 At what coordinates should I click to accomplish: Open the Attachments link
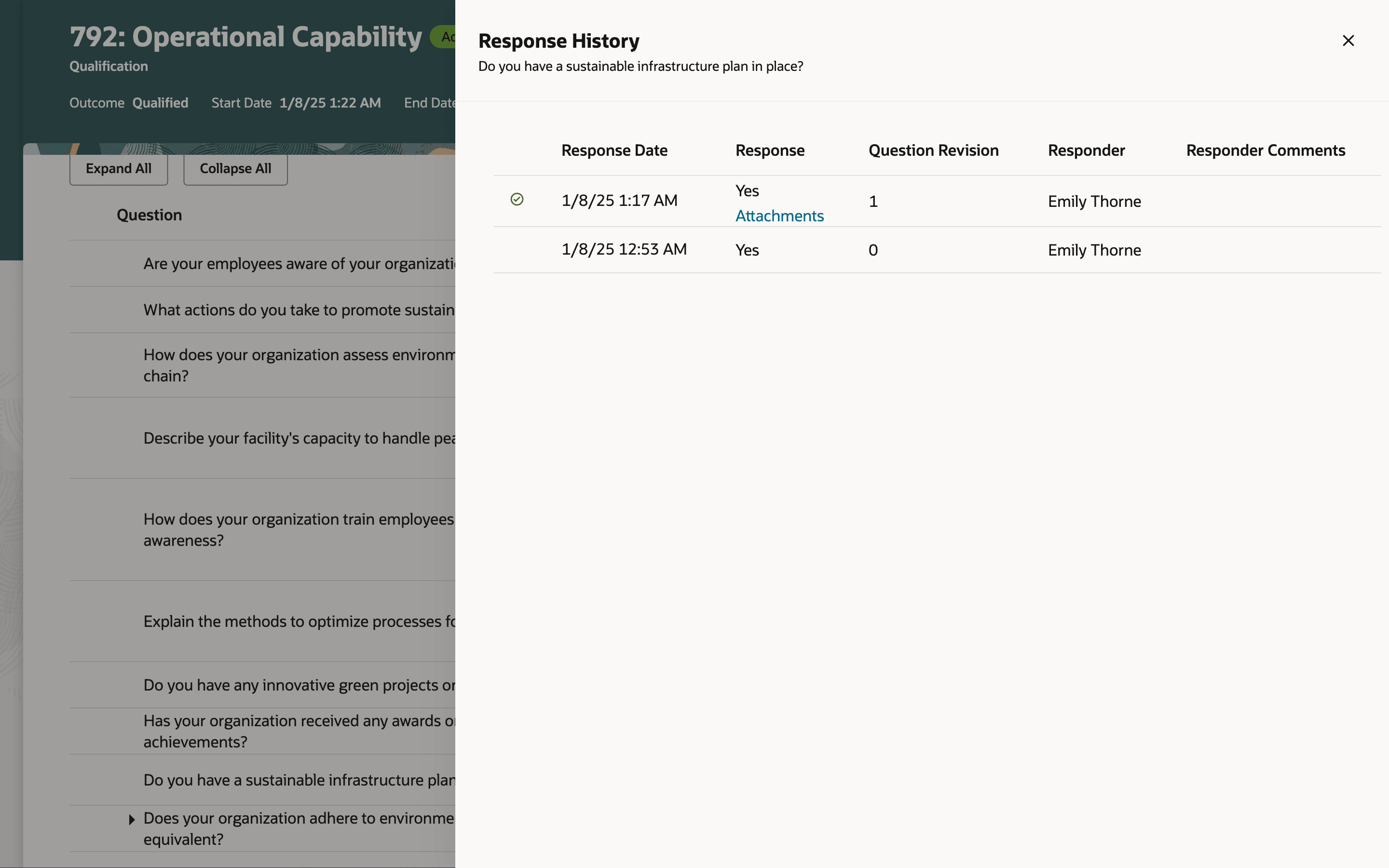[x=779, y=216]
